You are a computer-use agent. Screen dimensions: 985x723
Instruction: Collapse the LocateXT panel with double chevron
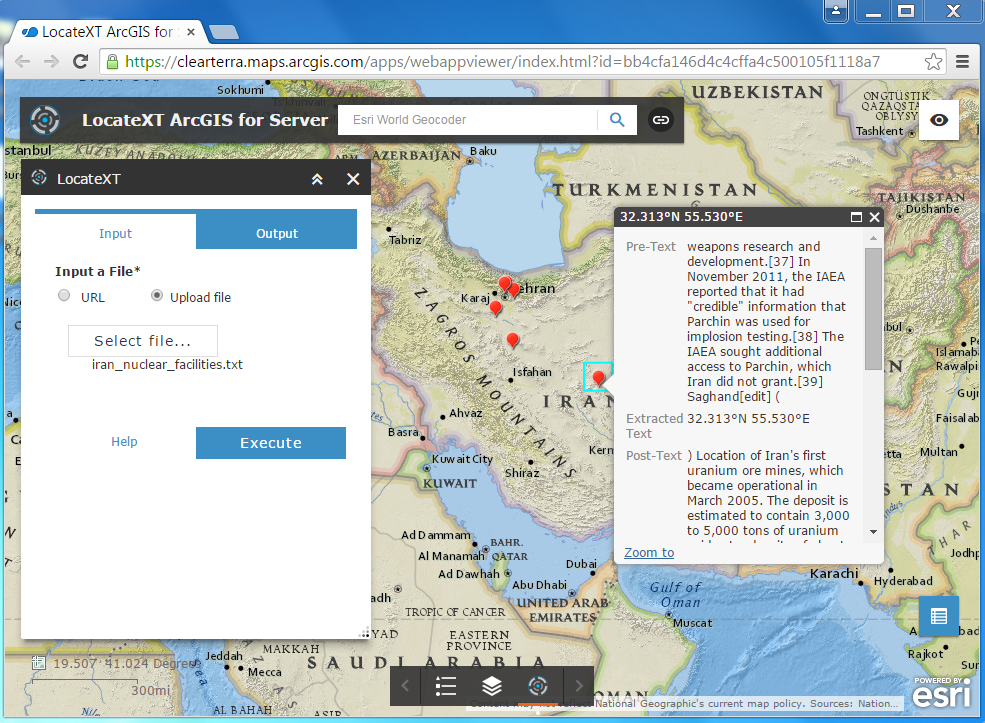[317, 179]
